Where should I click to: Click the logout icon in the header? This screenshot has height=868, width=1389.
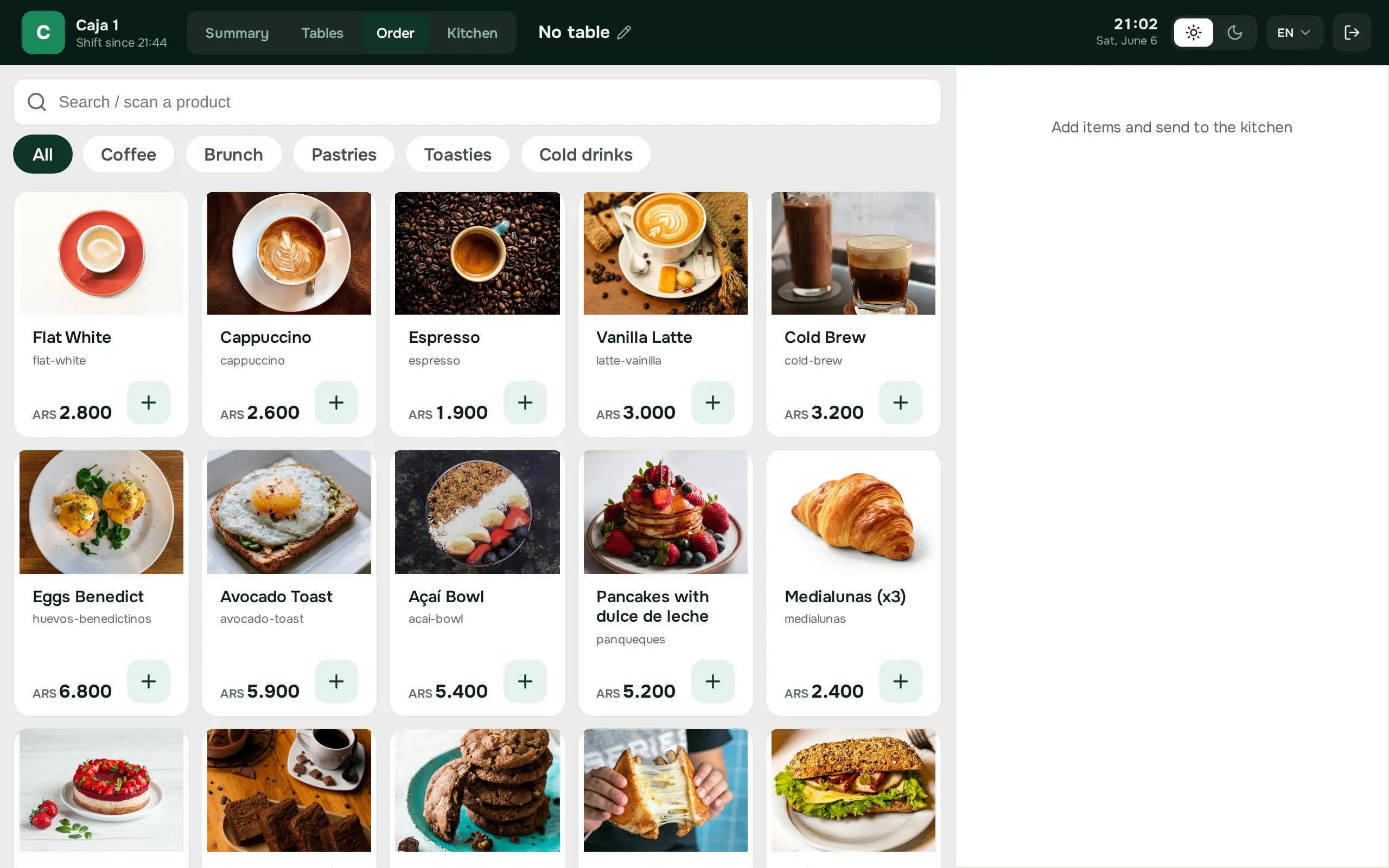pos(1352,33)
